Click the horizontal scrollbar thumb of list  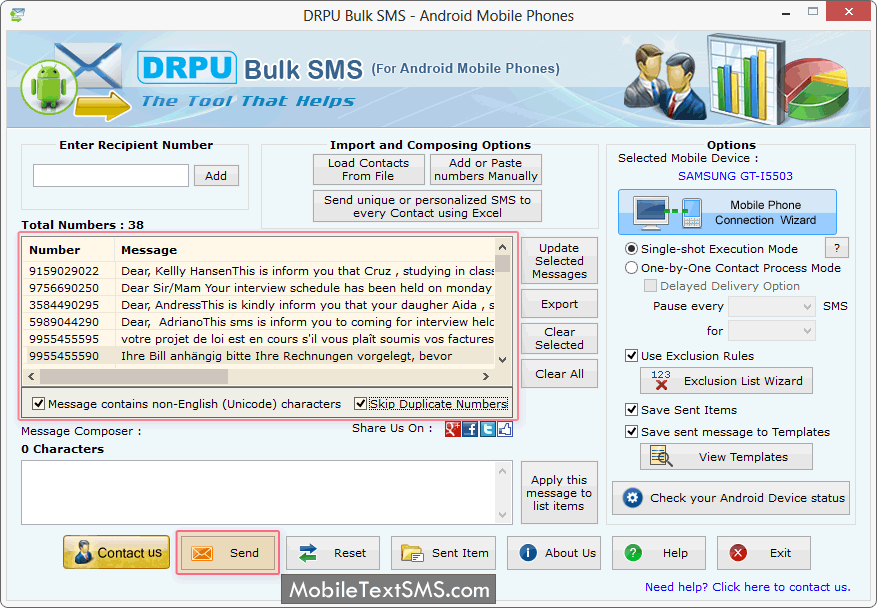[134, 376]
